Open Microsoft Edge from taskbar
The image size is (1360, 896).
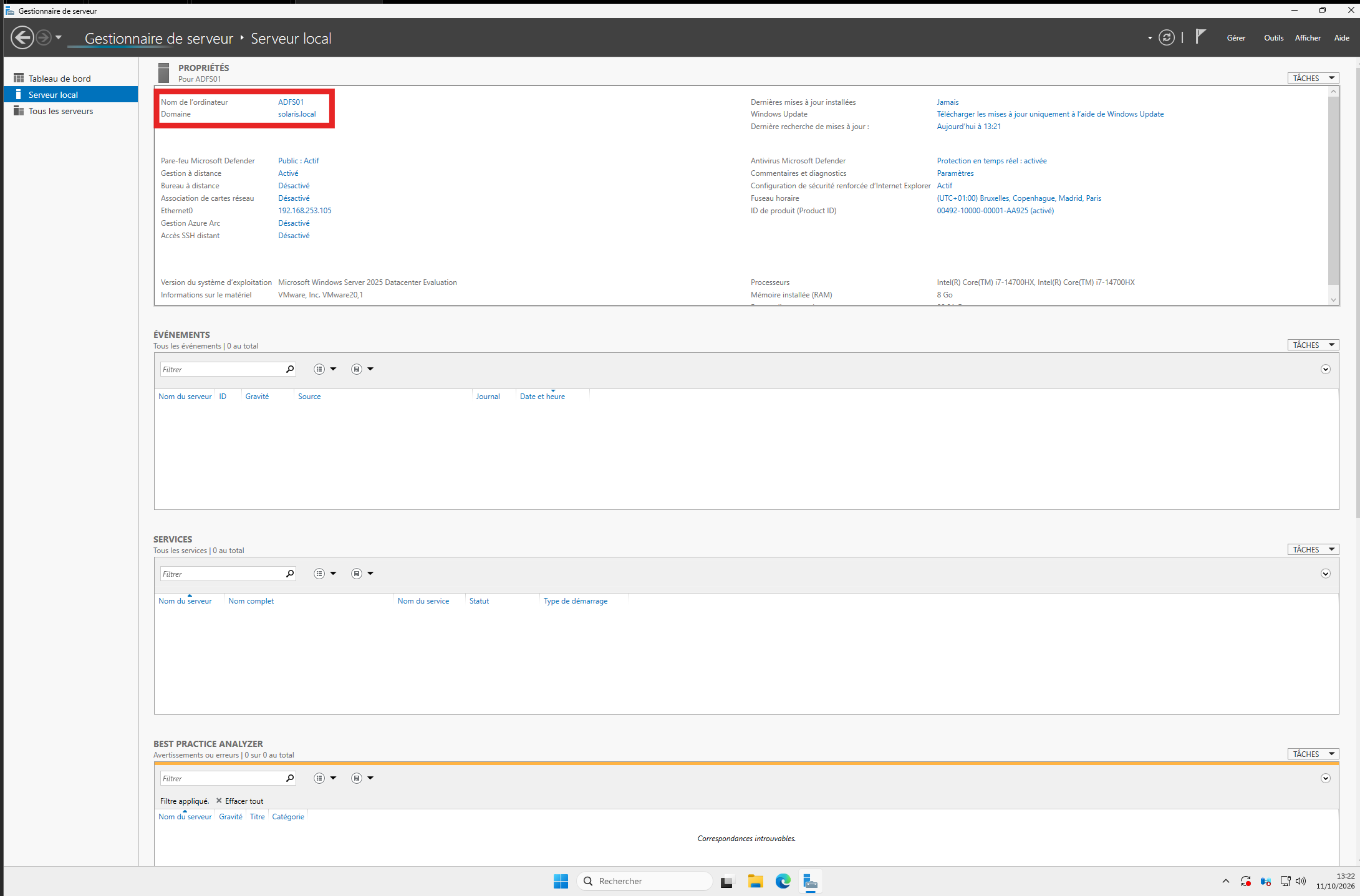783,881
